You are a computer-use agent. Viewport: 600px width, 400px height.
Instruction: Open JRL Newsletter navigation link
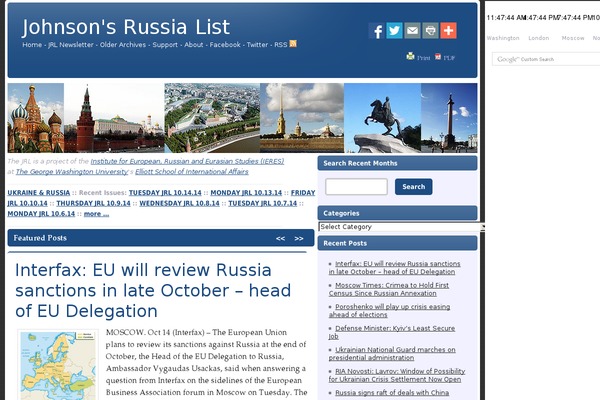point(71,45)
